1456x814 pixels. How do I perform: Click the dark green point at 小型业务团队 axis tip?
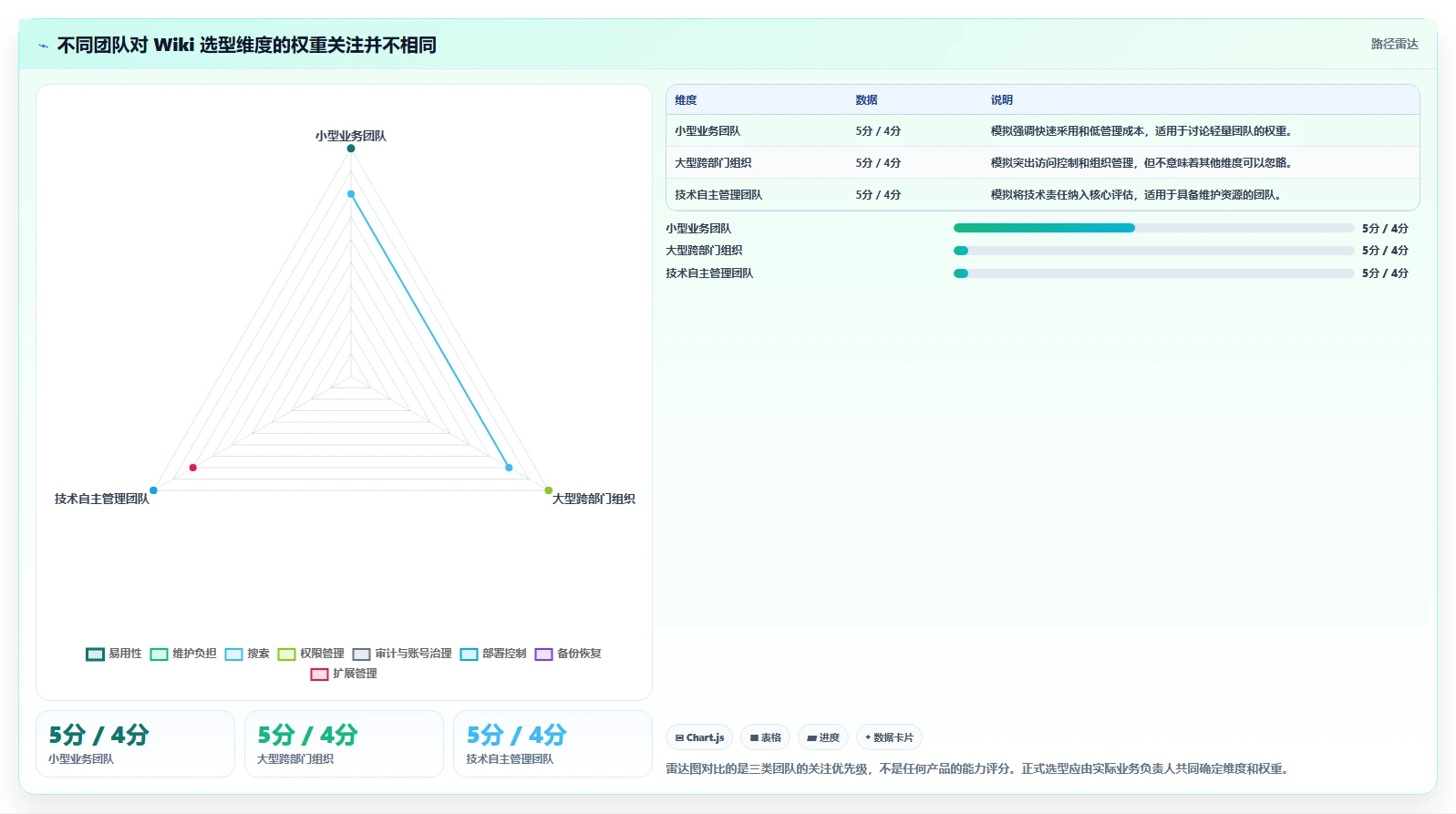coord(351,148)
